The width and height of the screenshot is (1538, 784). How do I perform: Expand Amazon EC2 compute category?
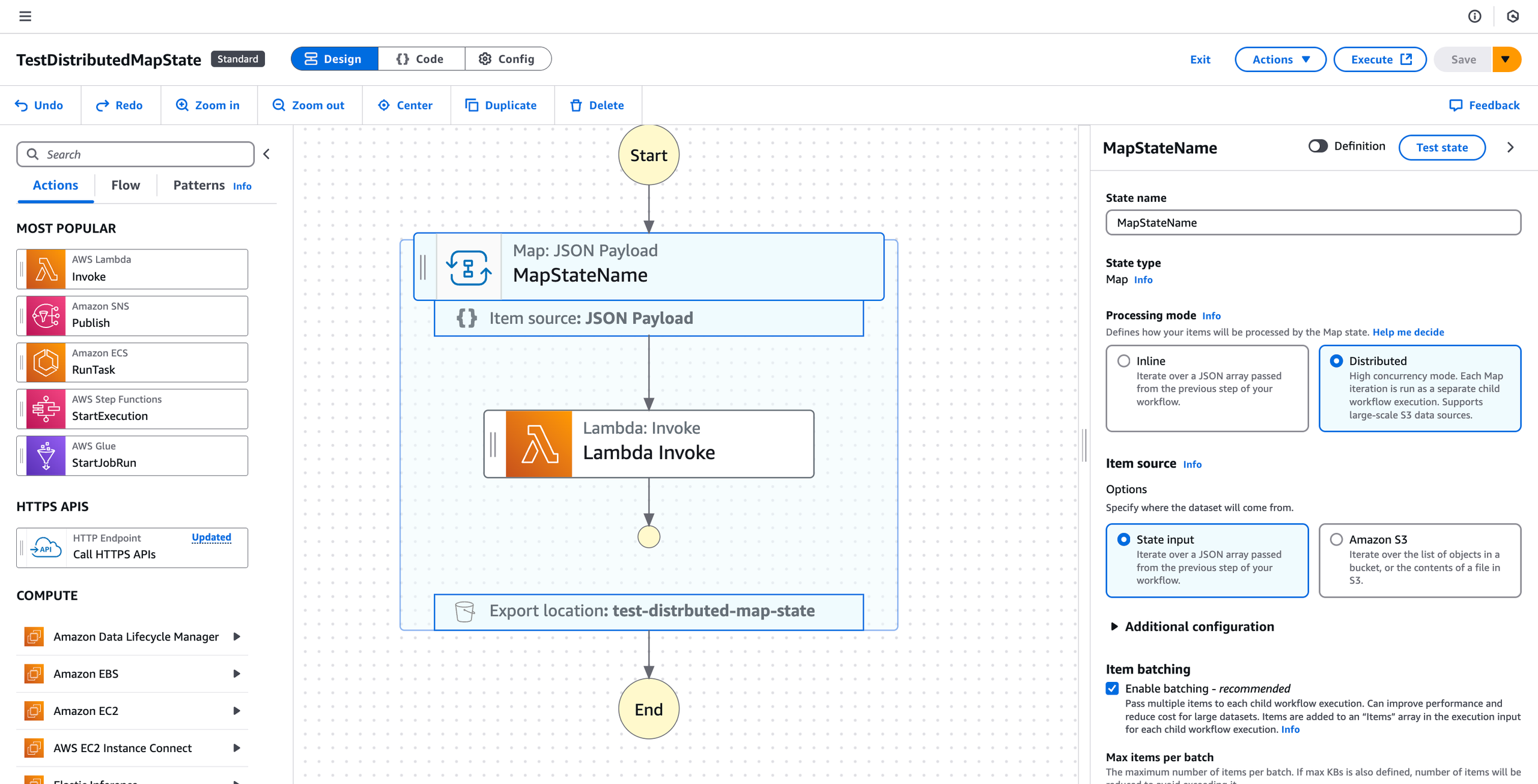236,711
